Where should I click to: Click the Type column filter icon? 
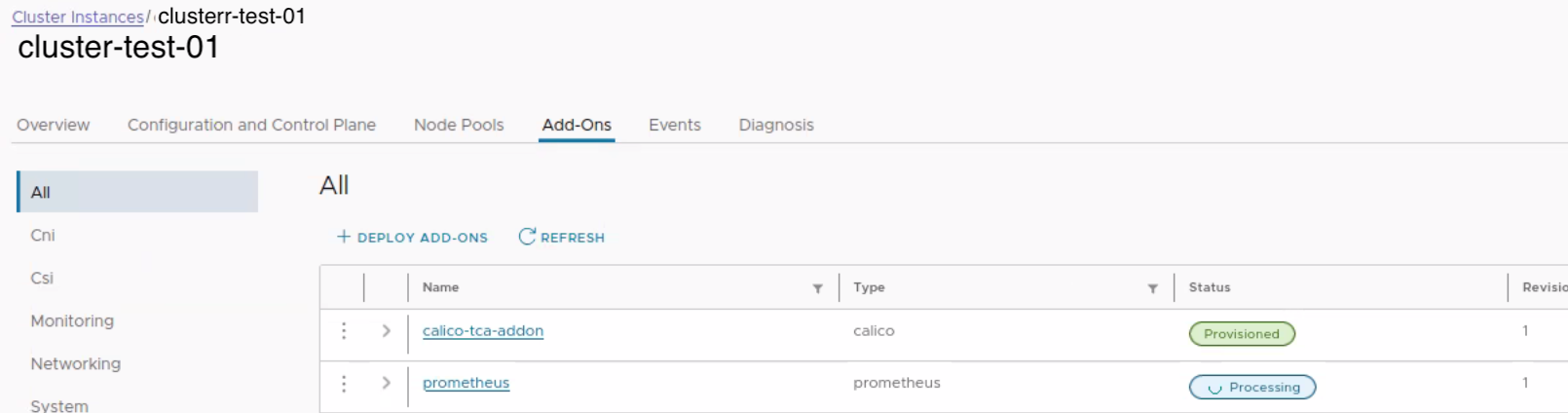point(1153,288)
